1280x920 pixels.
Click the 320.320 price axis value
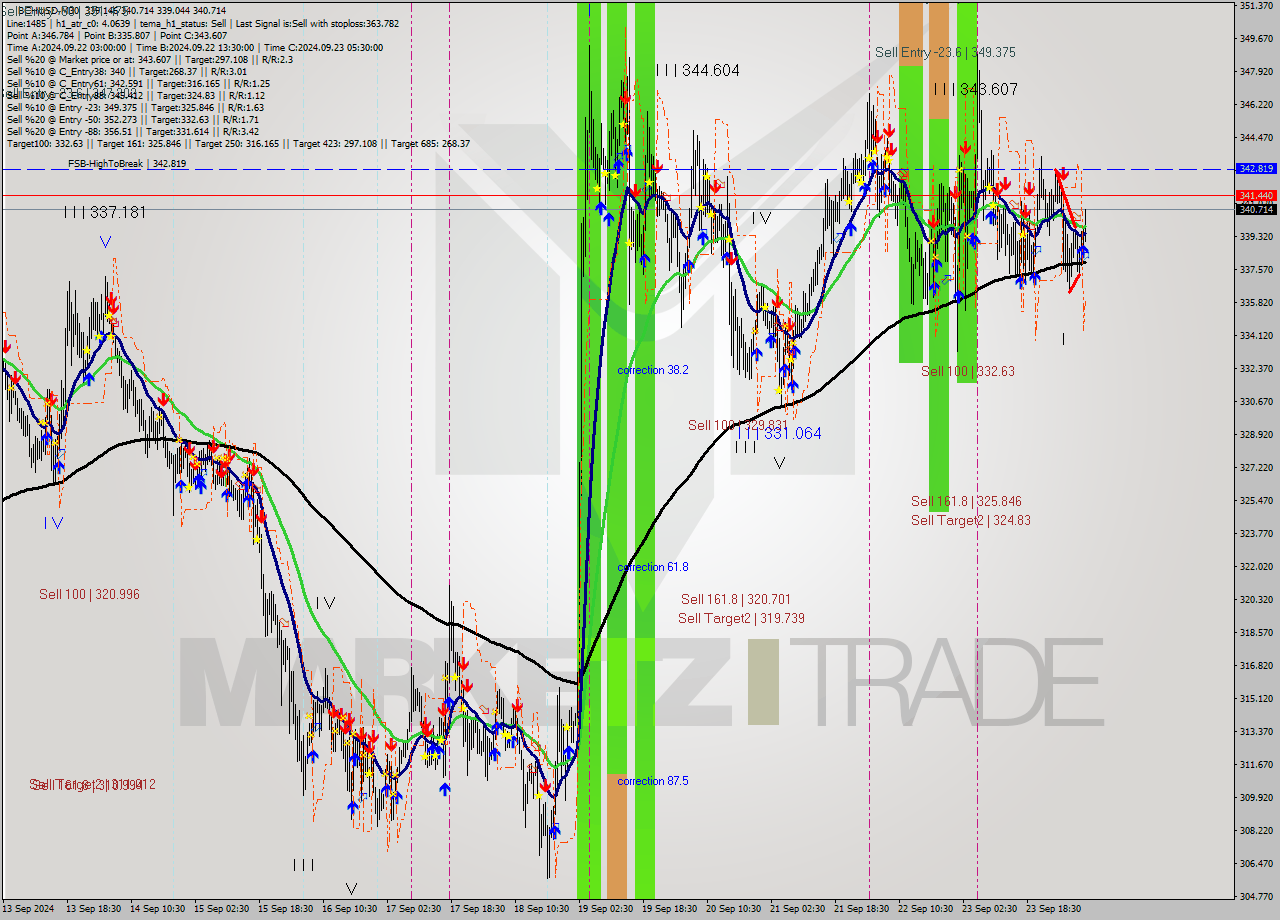coord(1256,600)
